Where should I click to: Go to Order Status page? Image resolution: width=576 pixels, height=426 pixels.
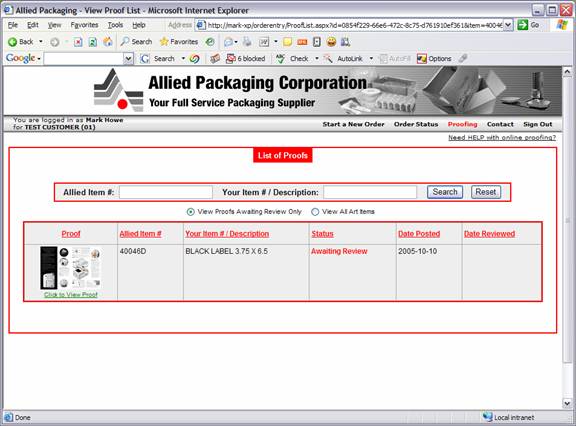tap(416, 124)
